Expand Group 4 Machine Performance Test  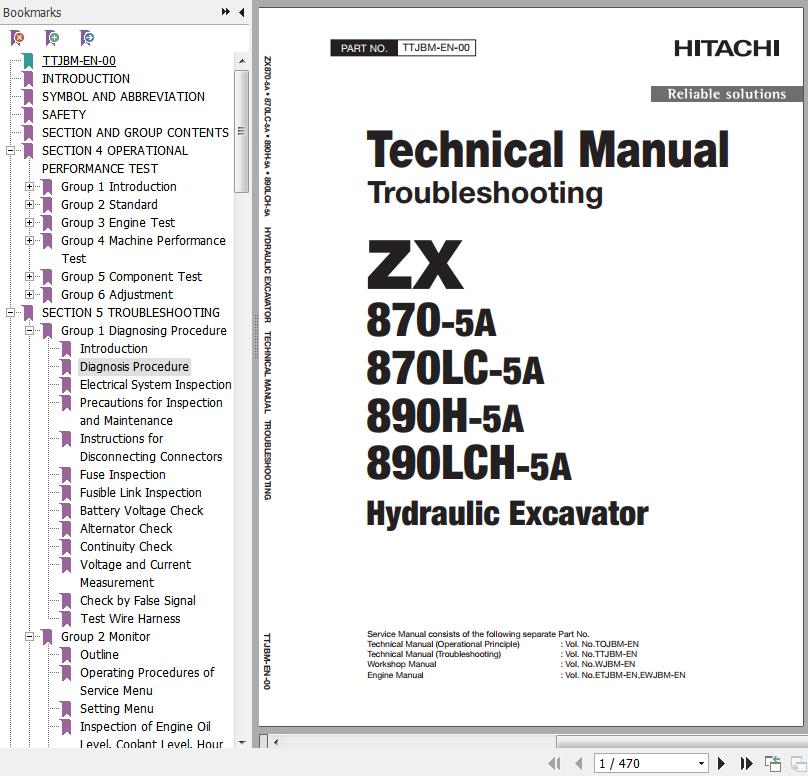29,241
